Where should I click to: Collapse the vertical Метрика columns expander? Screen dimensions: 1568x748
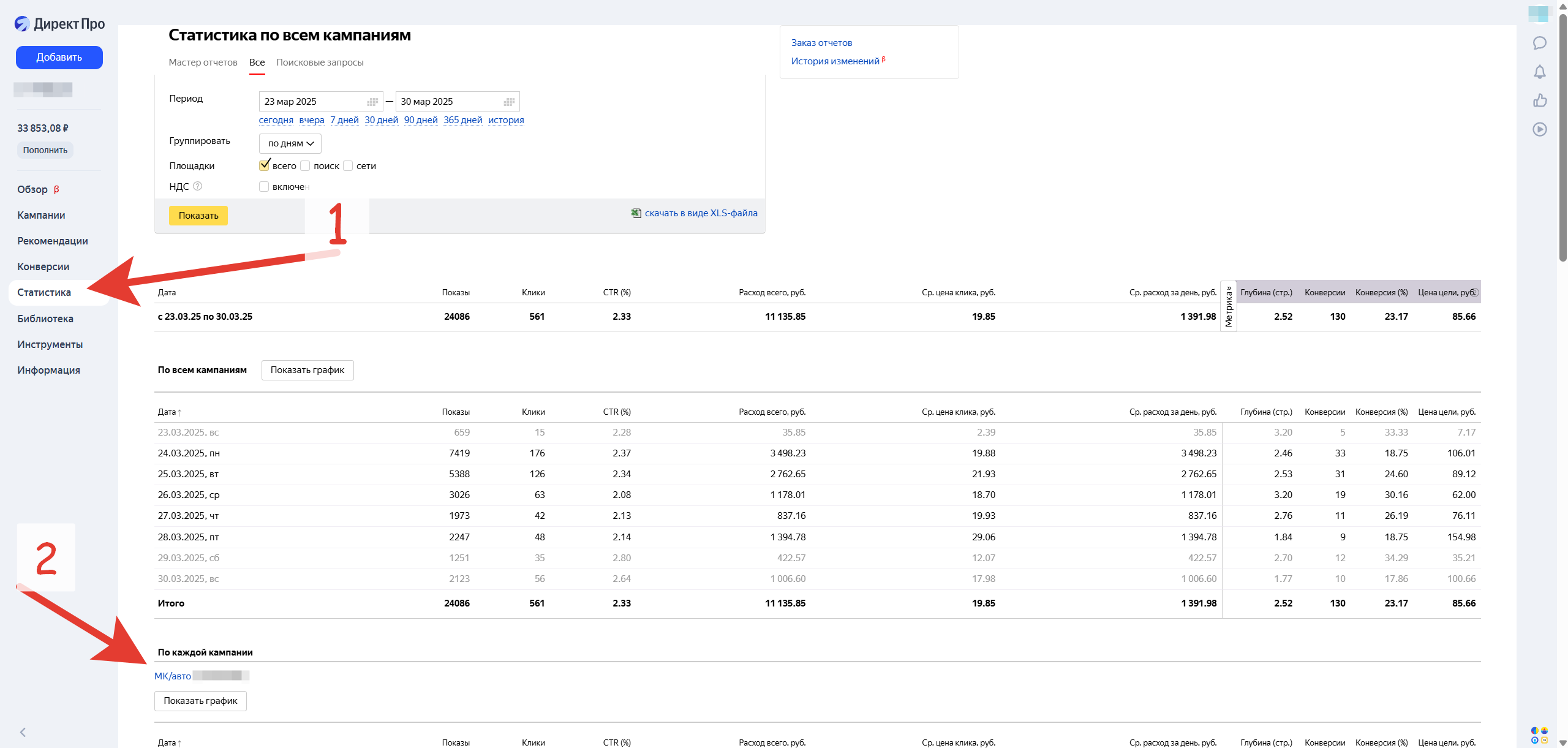[x=1228, y=306]
